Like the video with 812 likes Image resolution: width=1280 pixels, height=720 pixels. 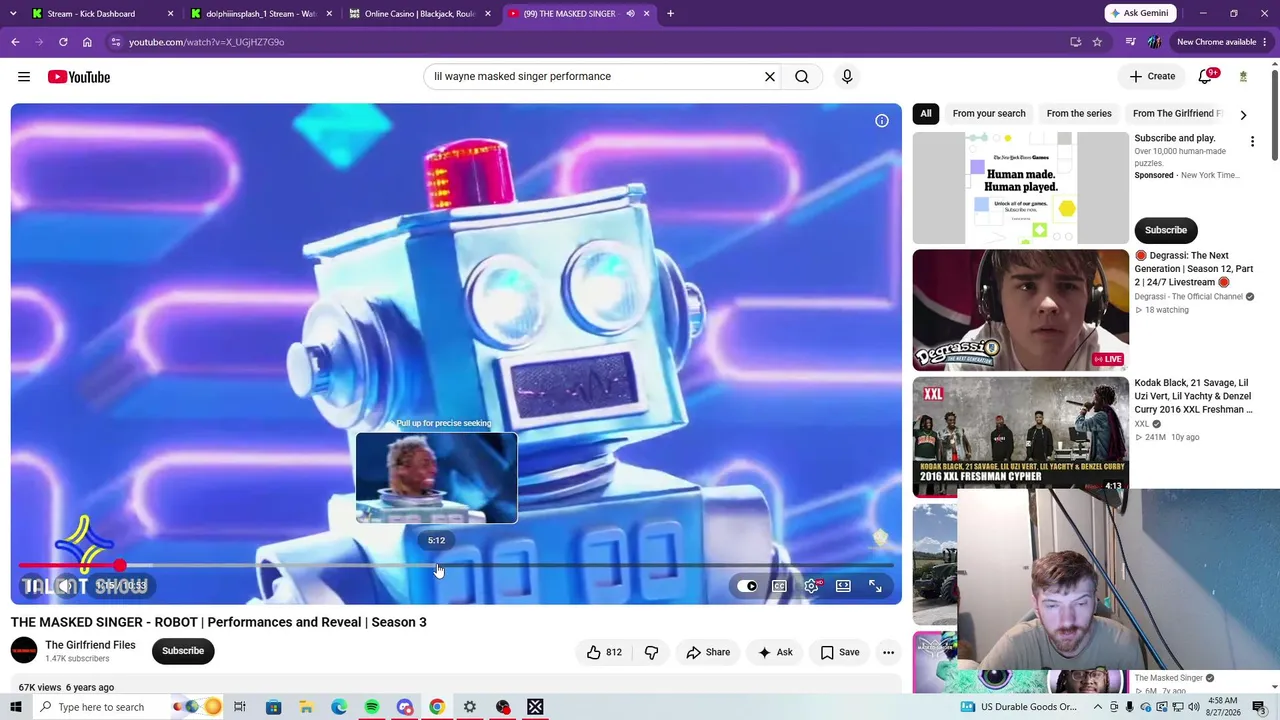coord(604,652)
